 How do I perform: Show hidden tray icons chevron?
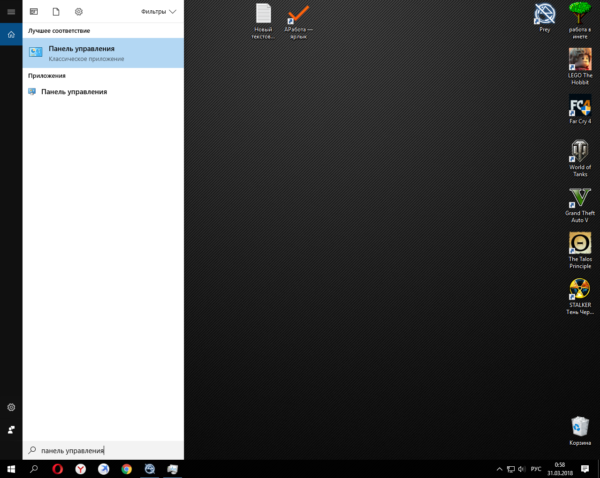[x=499, y=469]
